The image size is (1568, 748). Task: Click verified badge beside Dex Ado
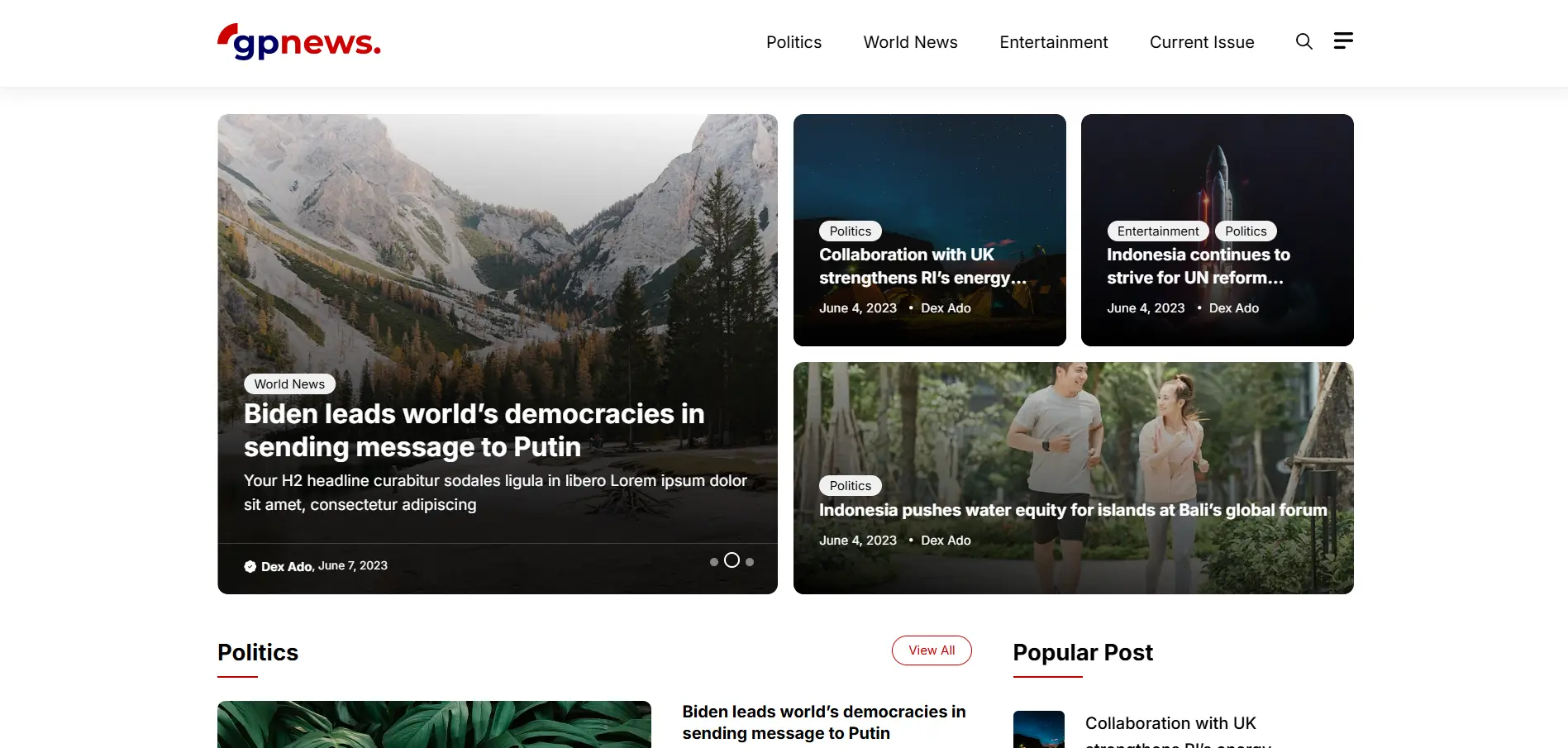pos(250,566)
